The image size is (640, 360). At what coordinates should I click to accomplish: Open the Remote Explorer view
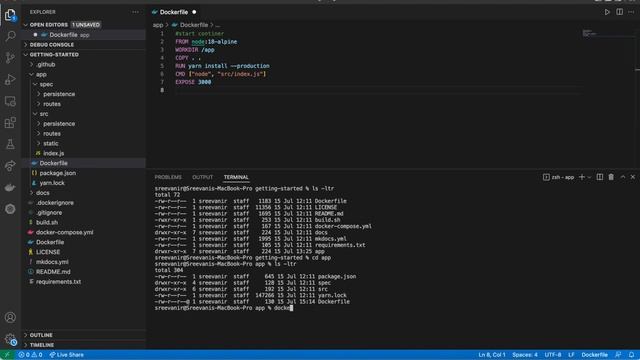tap(10, 101)
